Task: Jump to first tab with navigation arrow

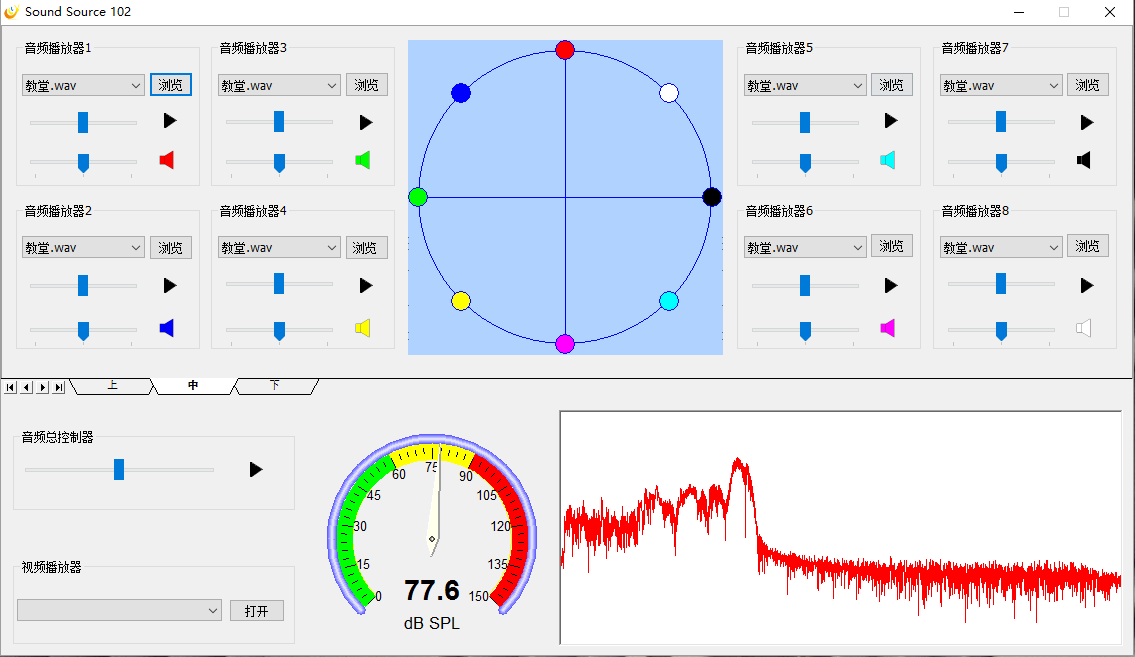Action: point(10,387)
